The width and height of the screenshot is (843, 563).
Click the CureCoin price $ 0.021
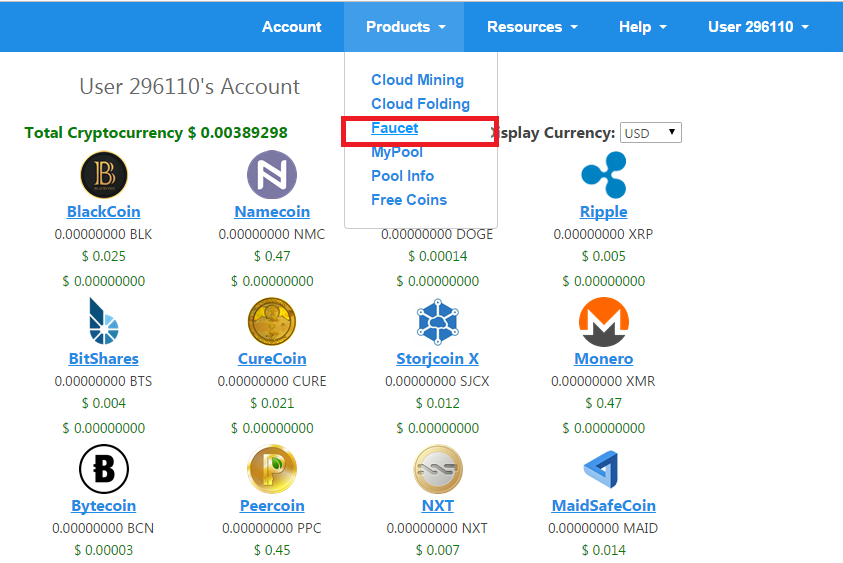[x=272, y=403]
